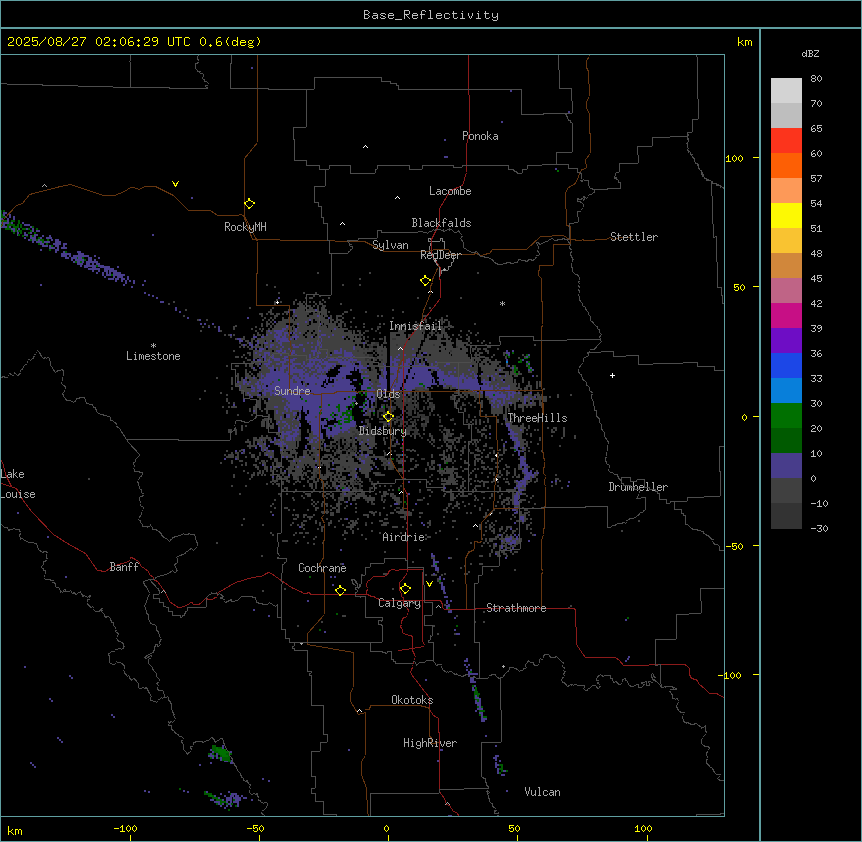The height and width of the screenshot is (842, 862).
Task: Click the Stettler label
Action: 634,237
